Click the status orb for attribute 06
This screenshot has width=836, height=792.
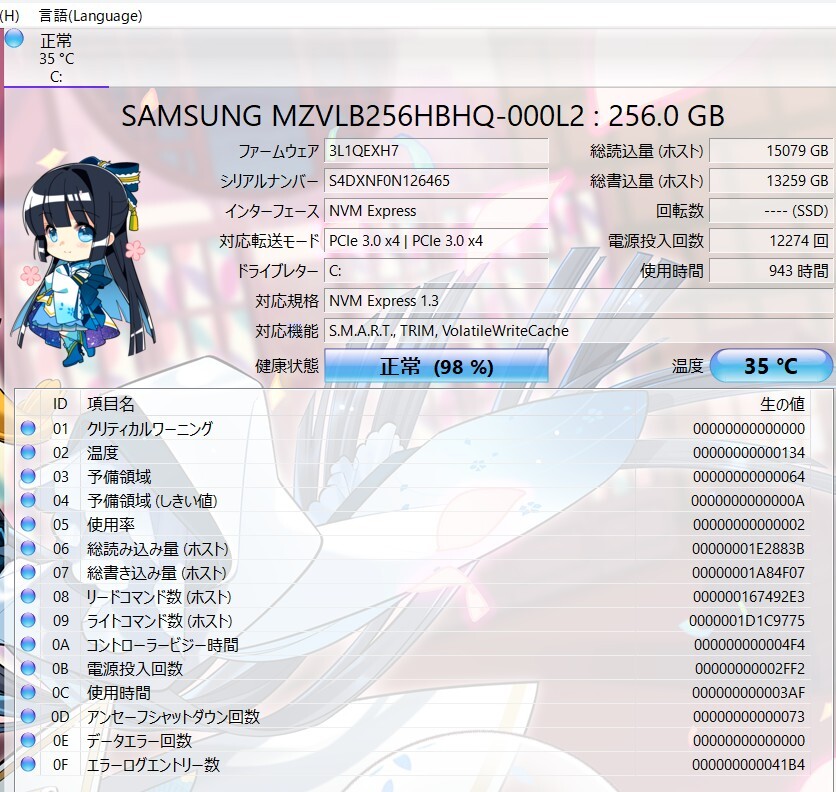click(x=28, y=548)
